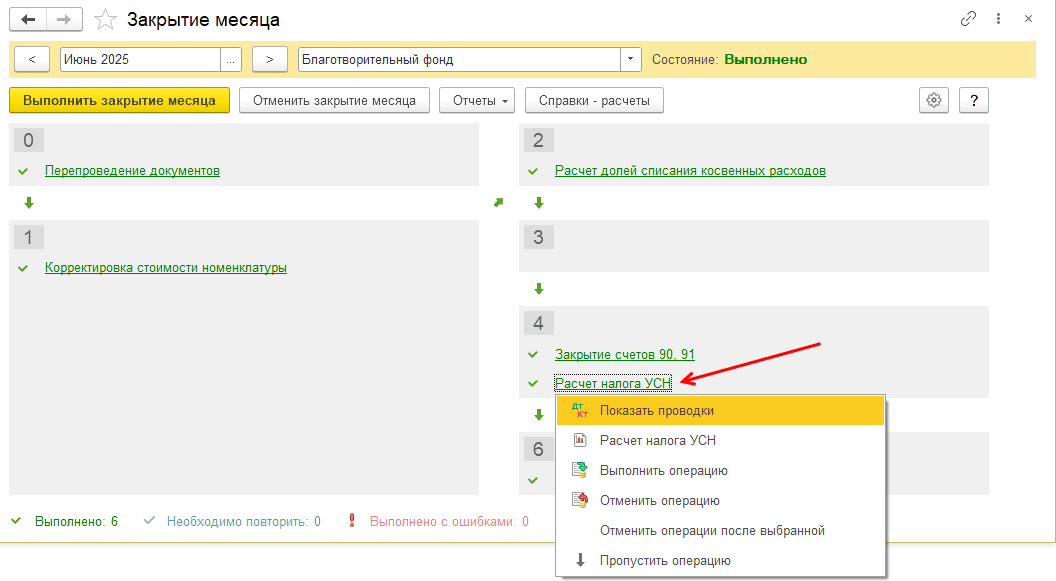
Task: Open the Перепроведение документов link
Action: coord(132,171)
